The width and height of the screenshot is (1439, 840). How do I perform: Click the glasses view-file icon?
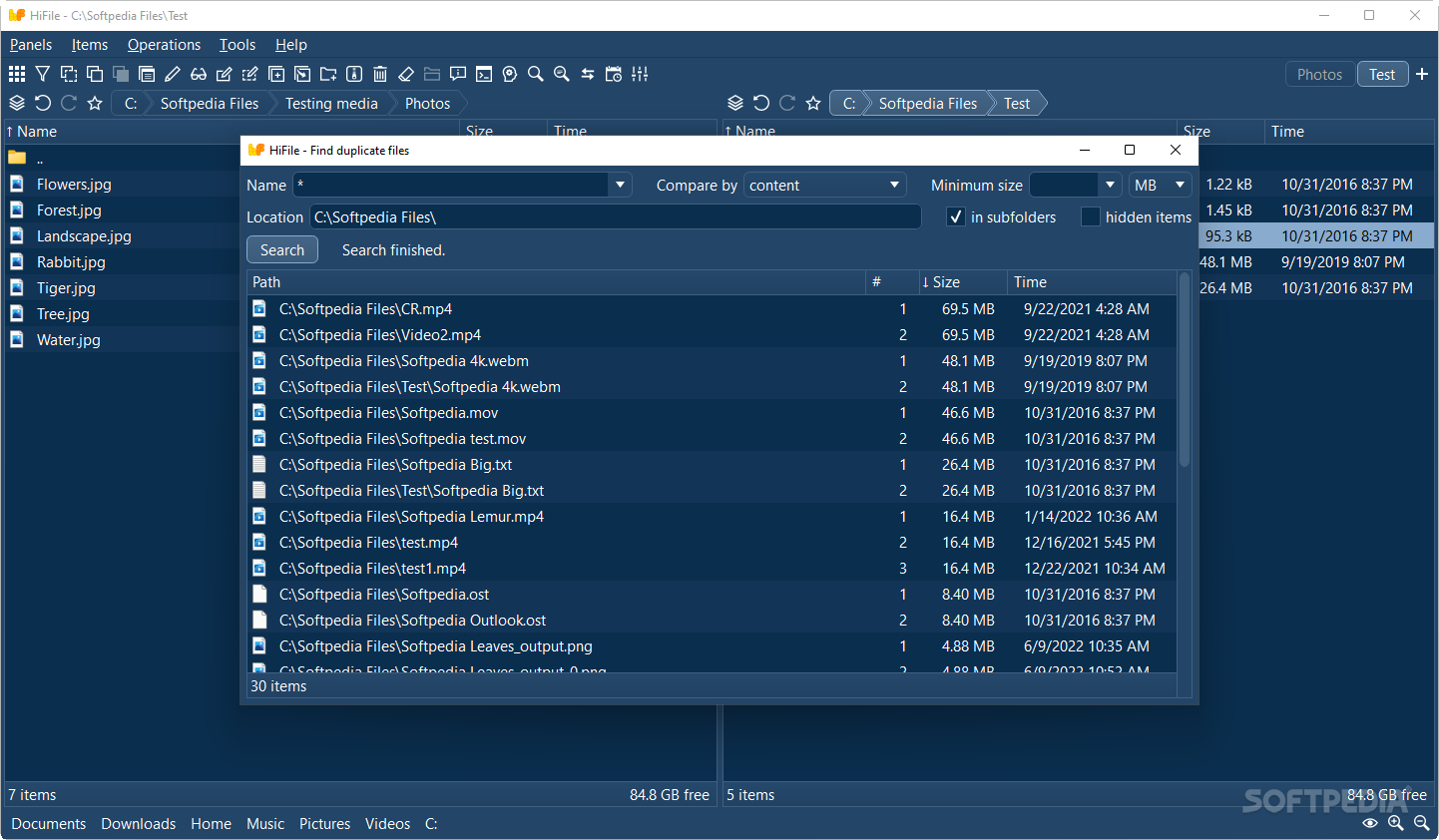click(x=199, y=74)
